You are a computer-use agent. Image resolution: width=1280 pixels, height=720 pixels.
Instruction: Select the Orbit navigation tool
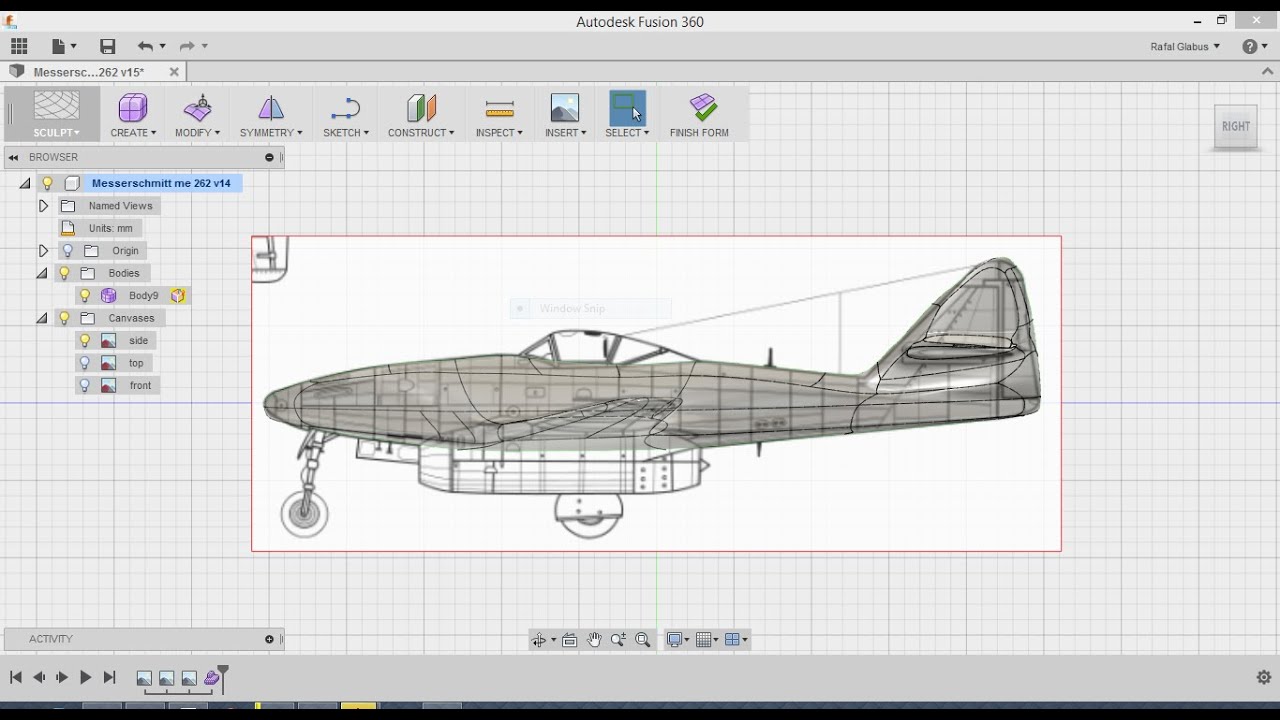[539, 640]
